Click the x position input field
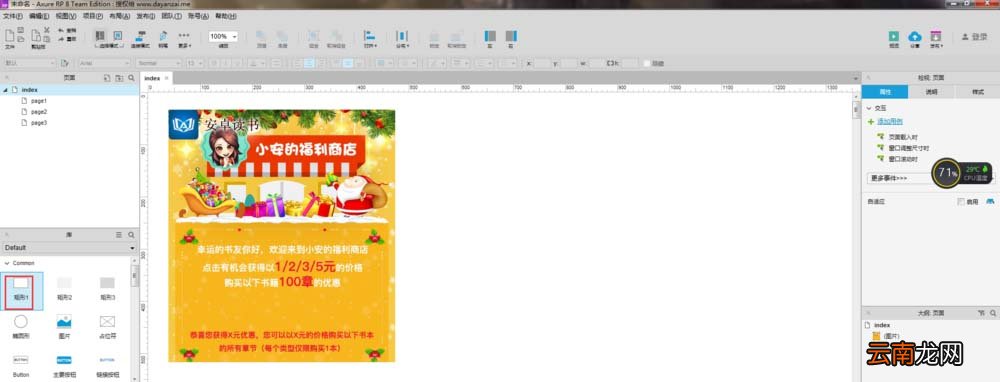 [542, 63]
